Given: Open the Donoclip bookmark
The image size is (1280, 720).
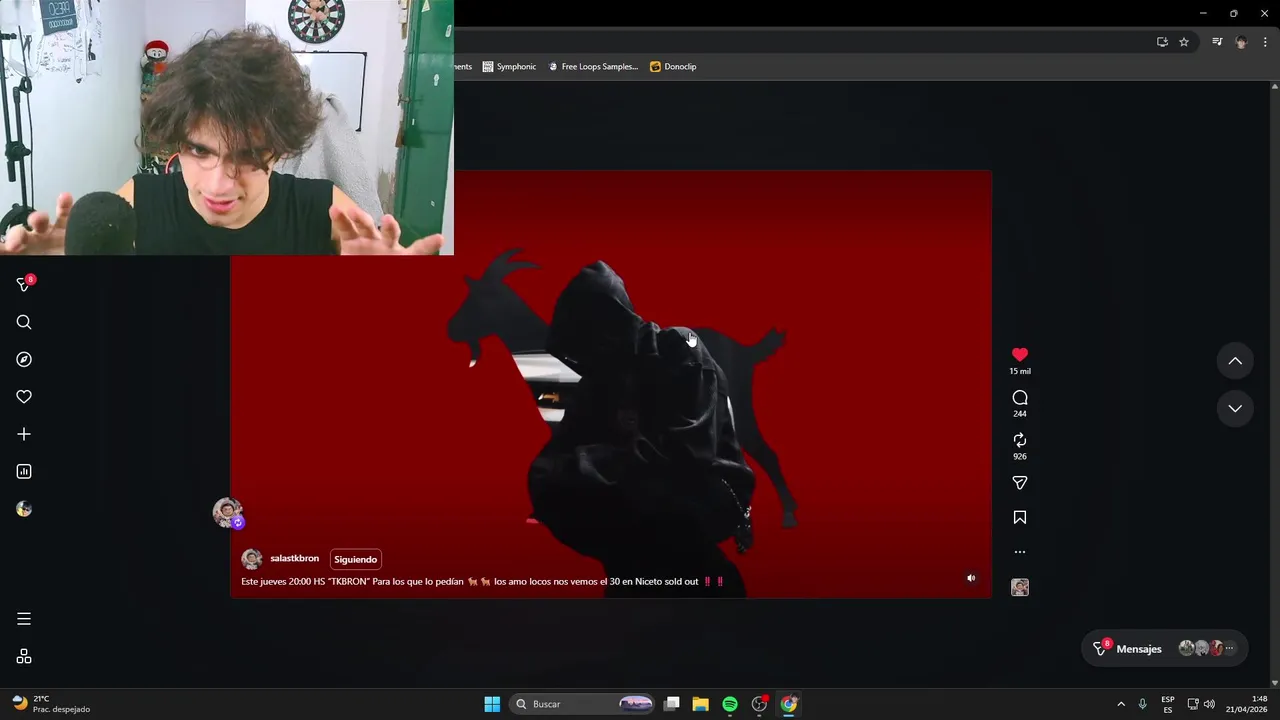Looking at the screenshot, I should coord(673,66).
